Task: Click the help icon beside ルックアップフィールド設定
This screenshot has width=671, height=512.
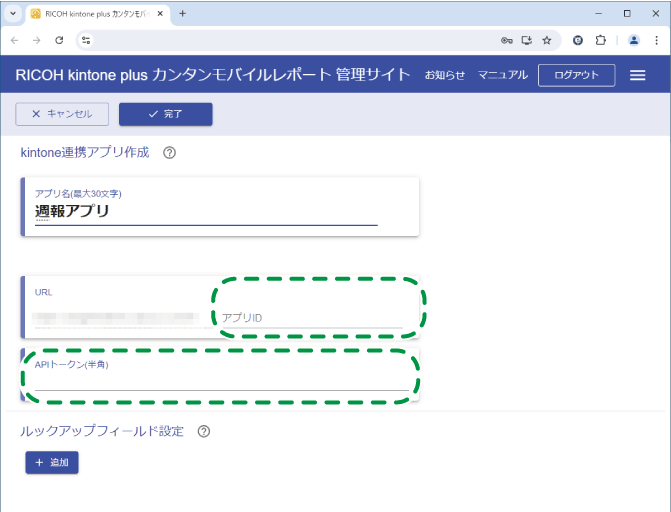Action: click(204, 431)
